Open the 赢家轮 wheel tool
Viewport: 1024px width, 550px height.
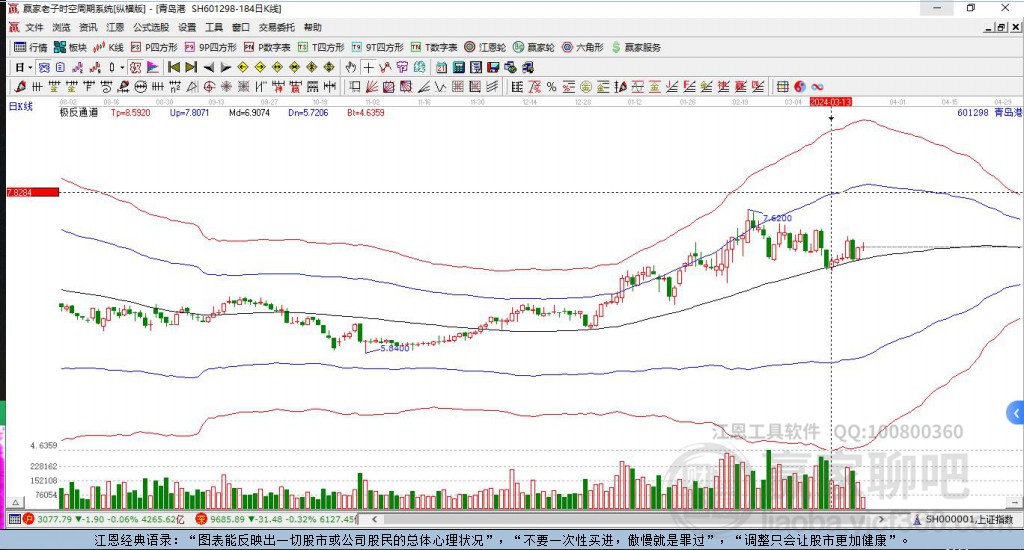[534, 47]
